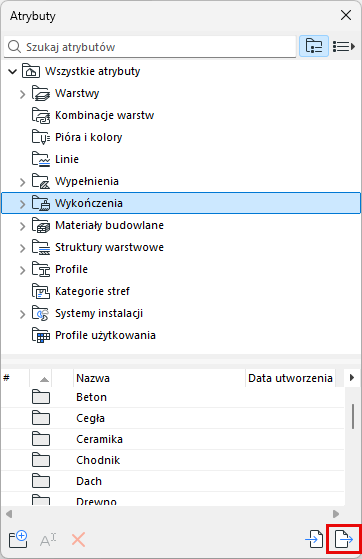Click the Materiały budowlane icon

click(x=41, y=225)
